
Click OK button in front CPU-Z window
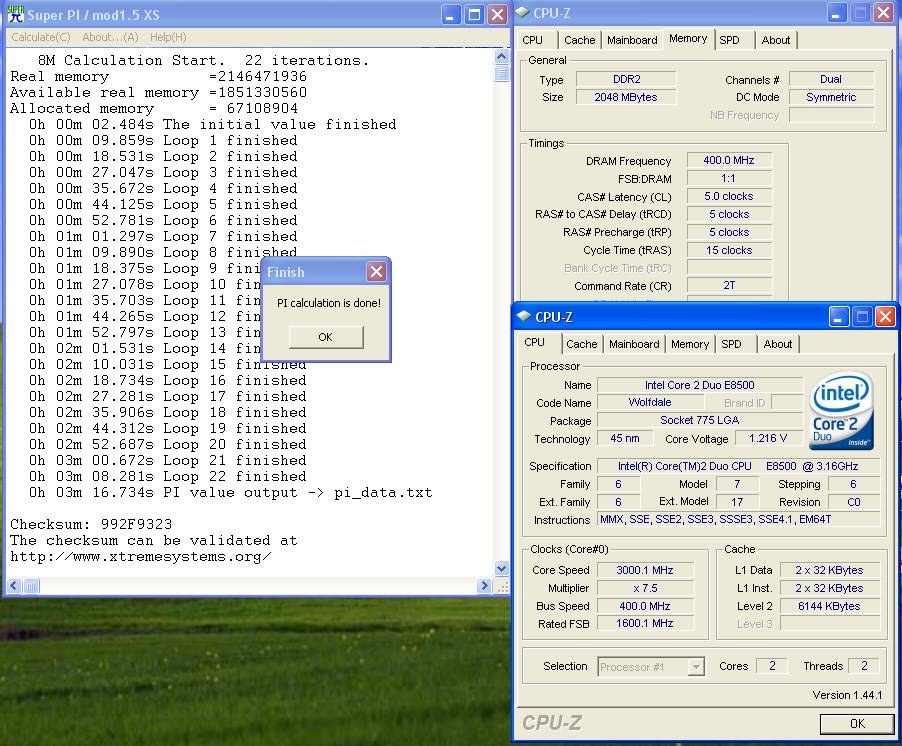(x=857, y=724)
